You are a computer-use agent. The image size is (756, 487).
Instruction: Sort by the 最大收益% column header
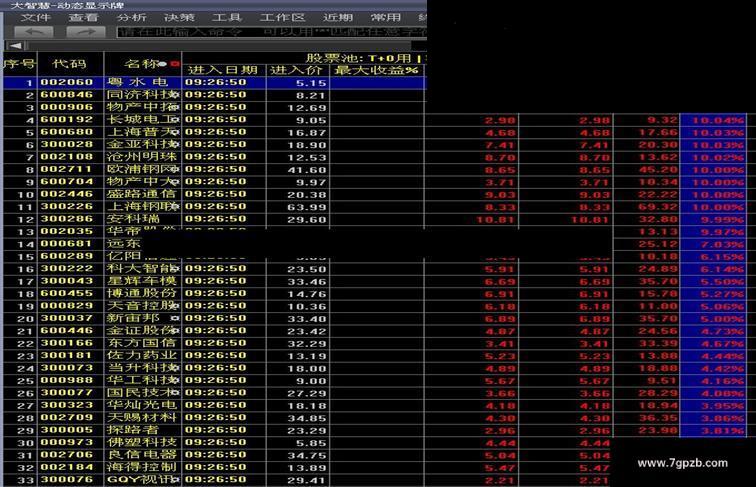point(376,70)
